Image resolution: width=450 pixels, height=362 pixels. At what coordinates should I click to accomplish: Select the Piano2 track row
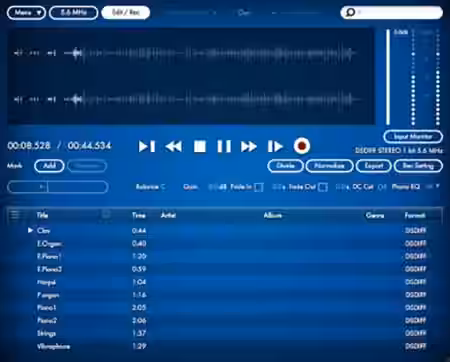click(x=225, y=320)
